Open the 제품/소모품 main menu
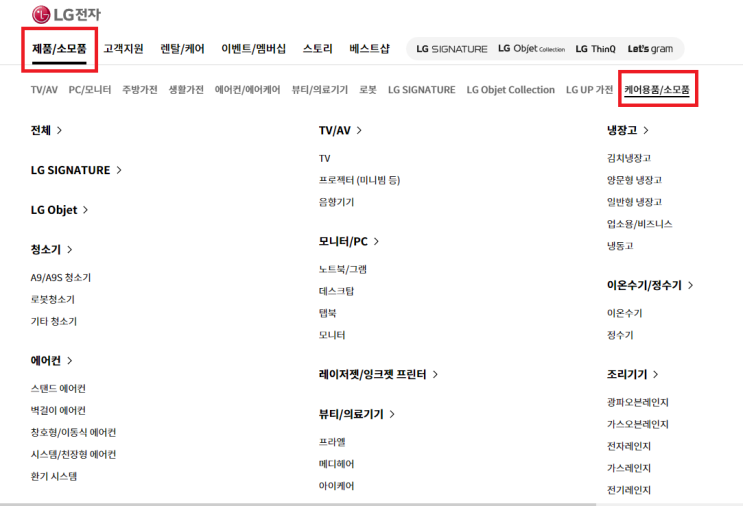The height and width of the screenshot is (506, 743). pyautogui.click(x=59, y=49)
